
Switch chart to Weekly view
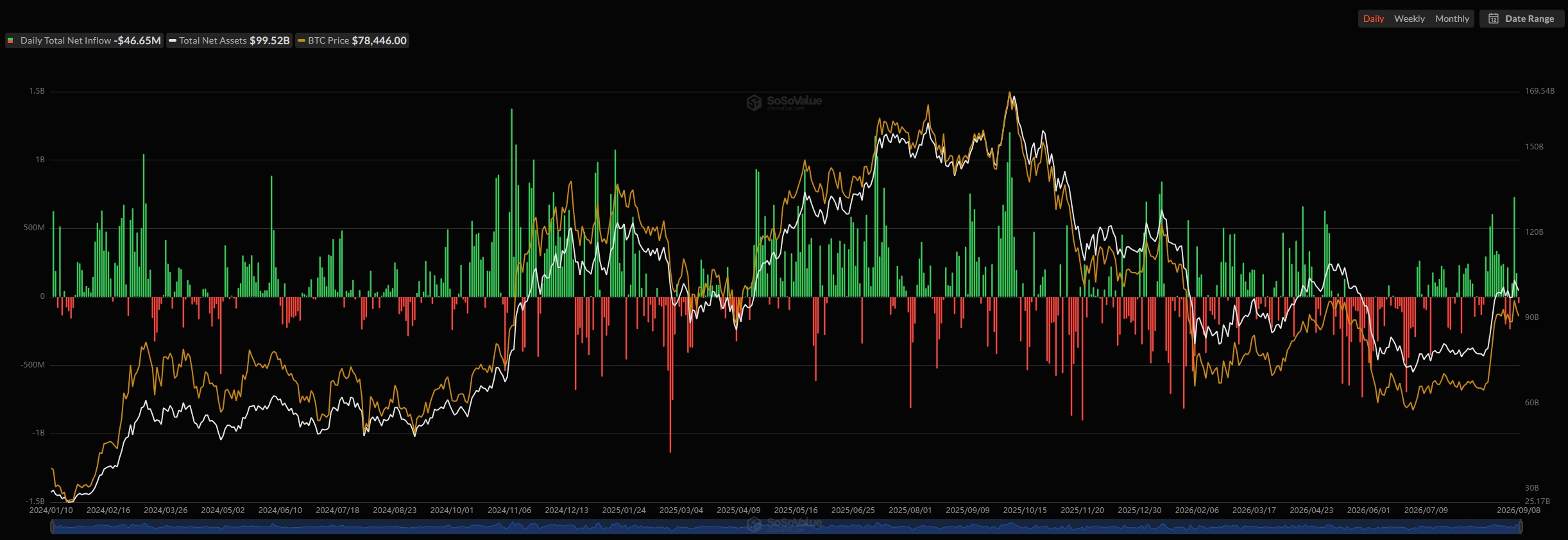pos(1409,19)
